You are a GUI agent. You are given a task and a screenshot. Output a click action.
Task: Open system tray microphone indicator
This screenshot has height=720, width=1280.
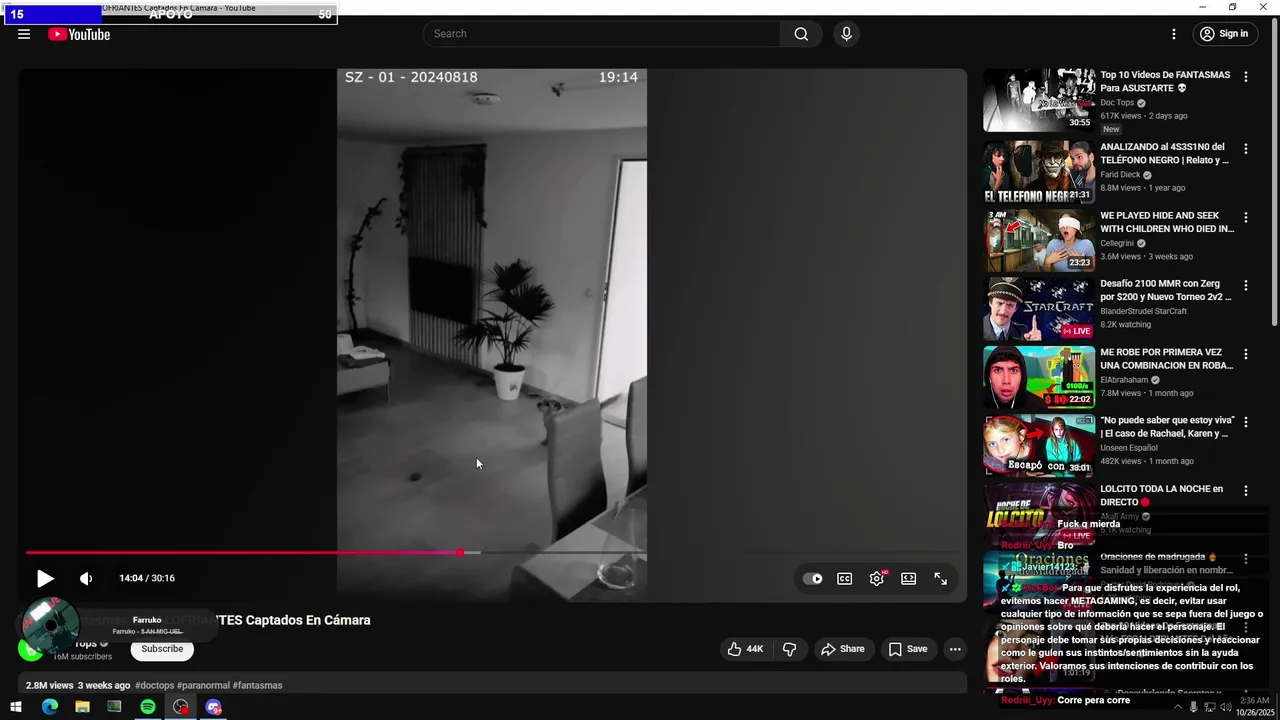click(x=1193, y=707)
